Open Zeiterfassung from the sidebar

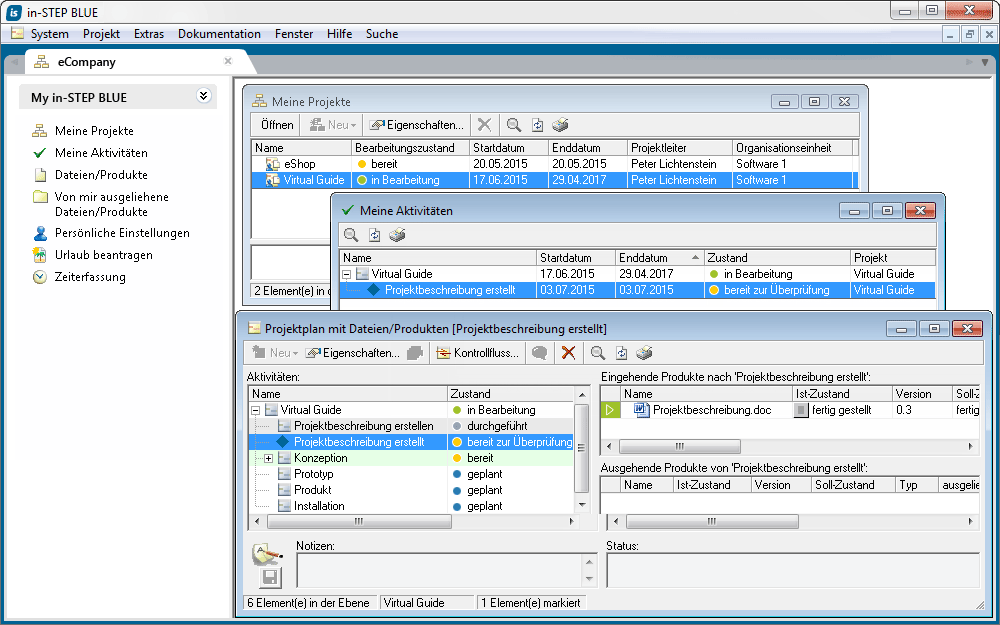[89, 277]
